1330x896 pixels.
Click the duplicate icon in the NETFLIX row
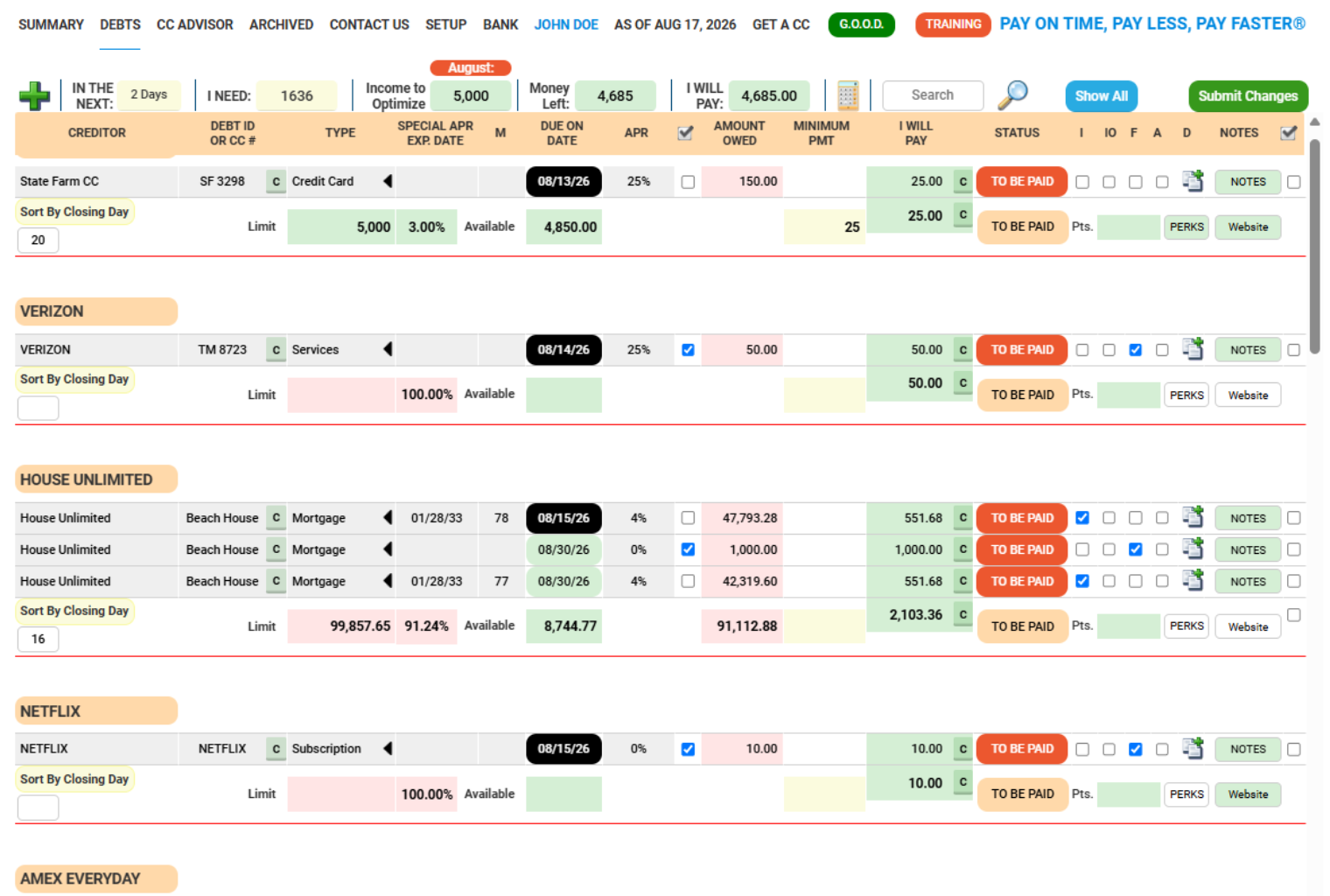coord(1193,748)
